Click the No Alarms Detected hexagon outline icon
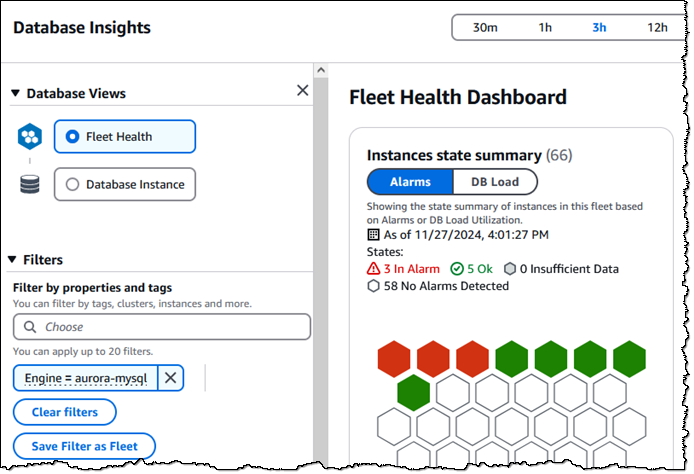 pos(373,286)
